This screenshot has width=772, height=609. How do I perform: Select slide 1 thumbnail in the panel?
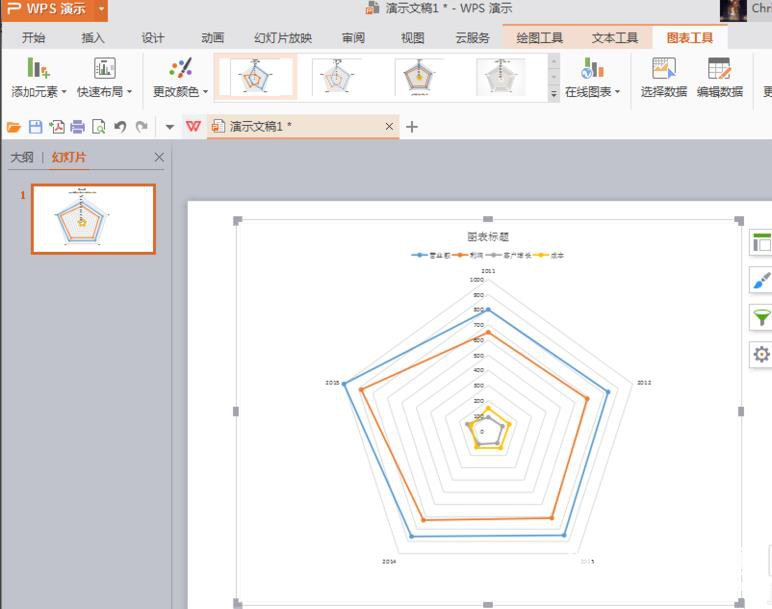click(93, 219)
